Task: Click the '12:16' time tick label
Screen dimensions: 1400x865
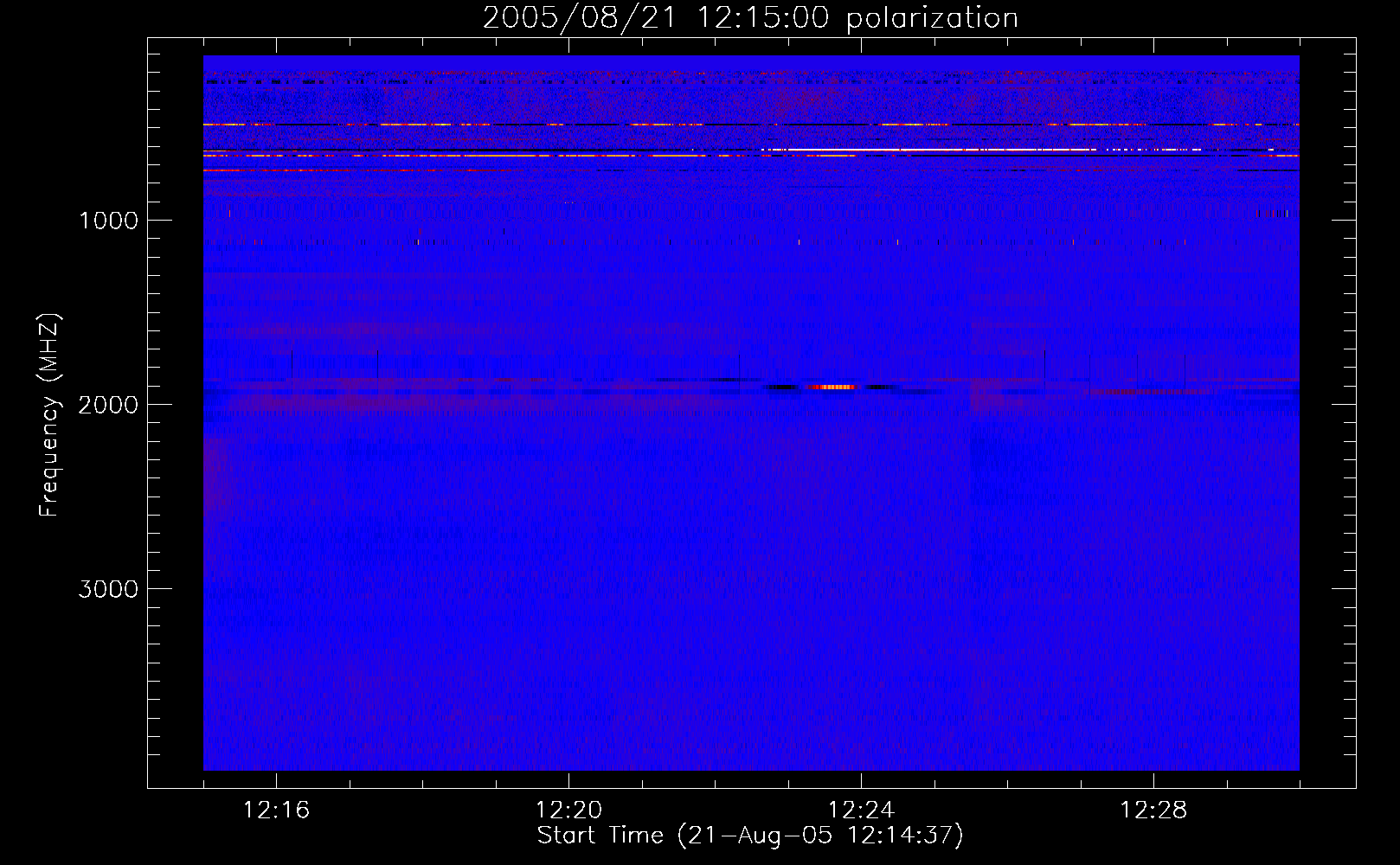Action: (x=276, y=811)
